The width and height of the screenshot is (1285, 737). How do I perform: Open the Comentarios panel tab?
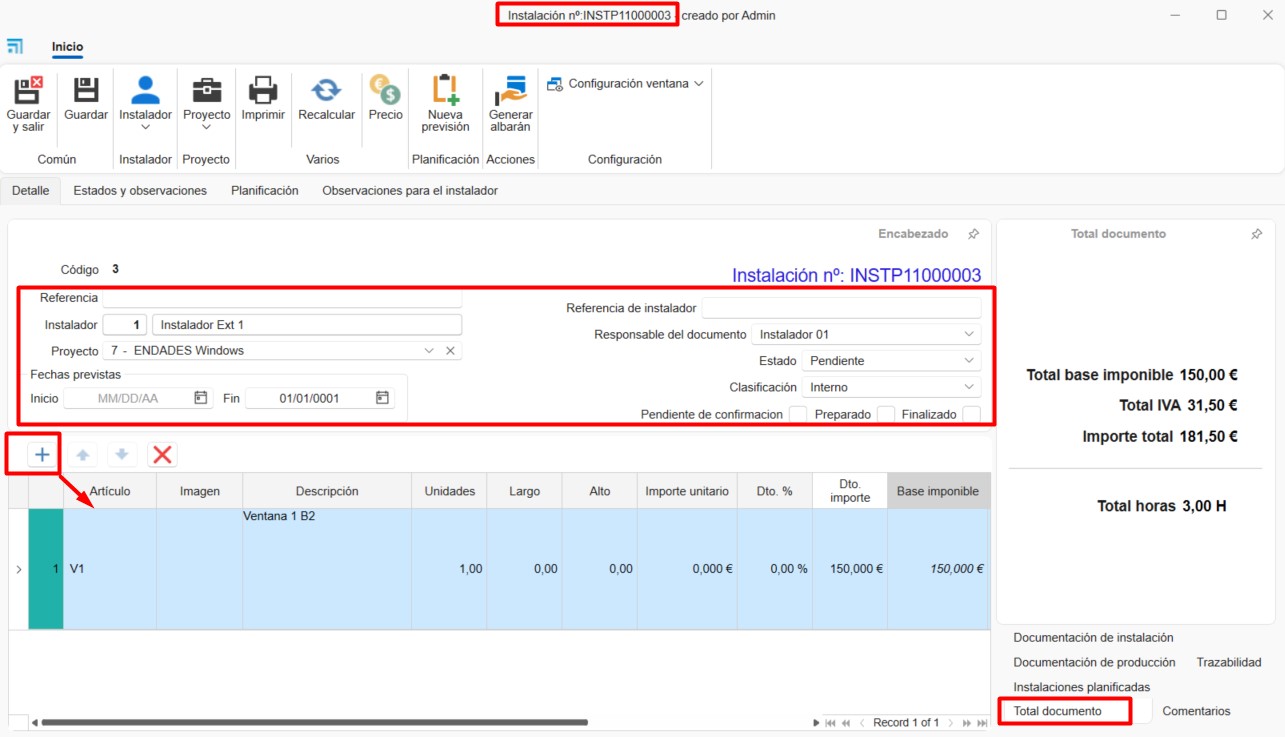[1196, 711]
